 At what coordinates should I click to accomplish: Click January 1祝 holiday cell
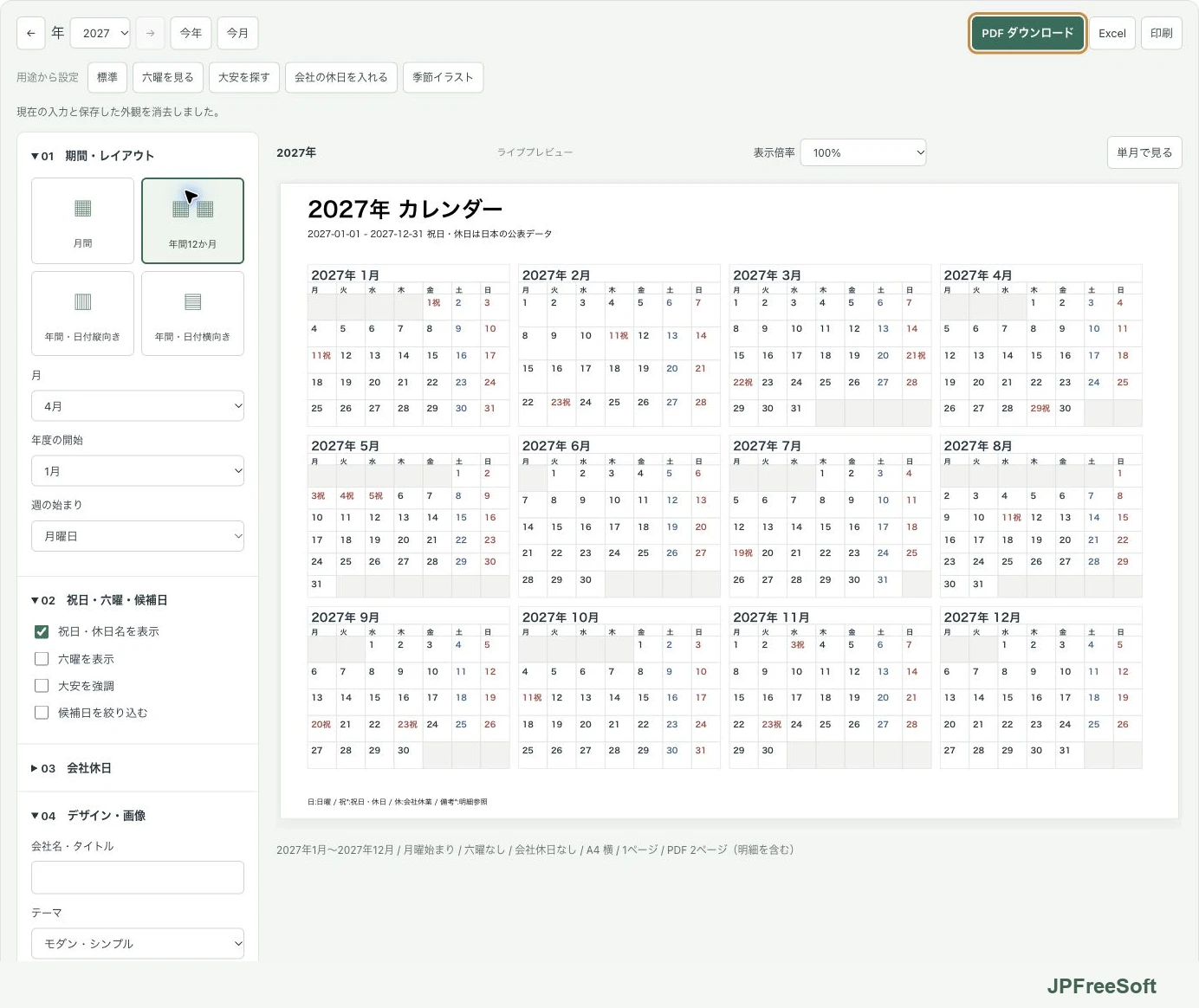[x=437, y=307]
